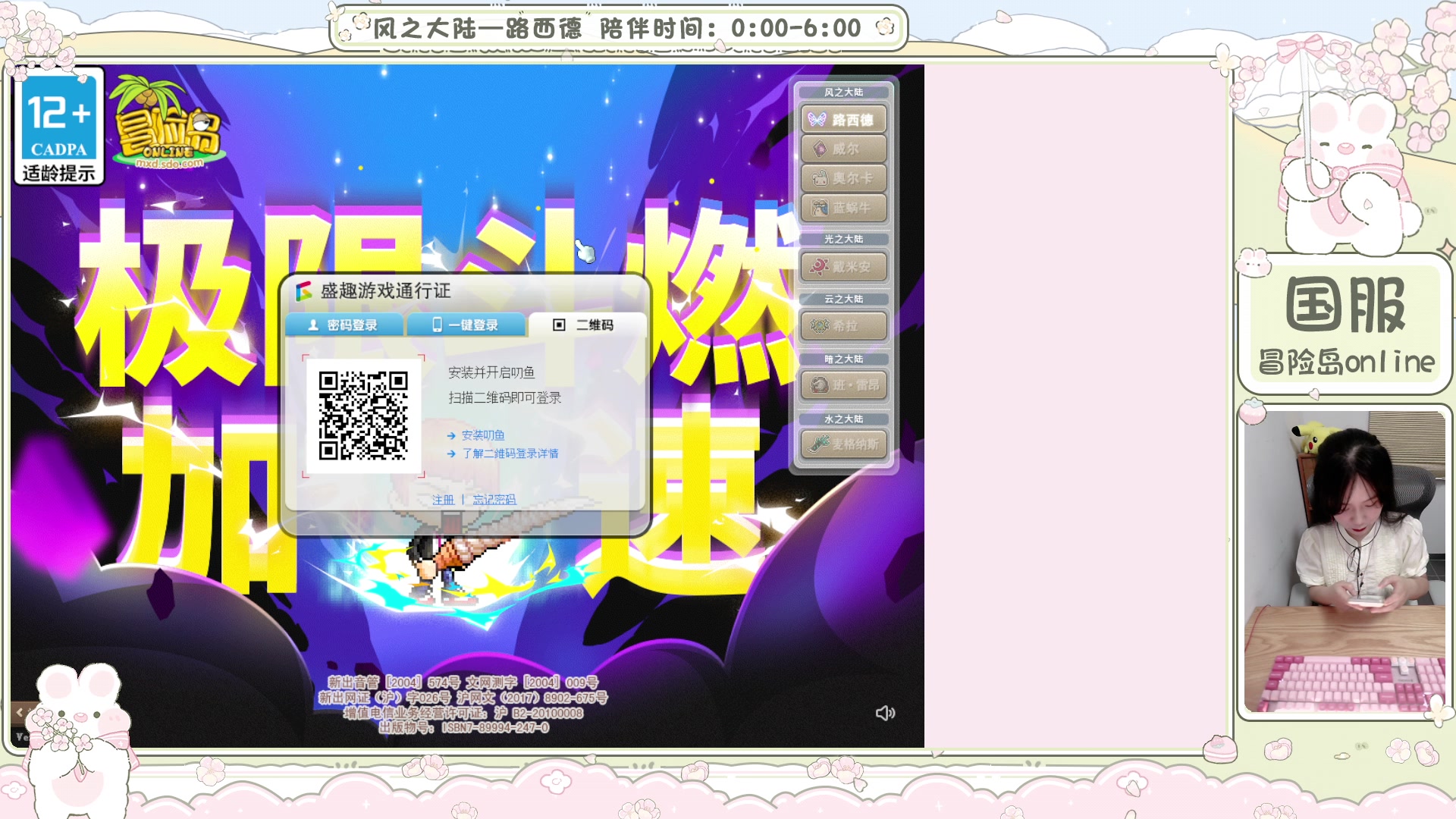Switch to the 一键登录 tab

point(466,325)
